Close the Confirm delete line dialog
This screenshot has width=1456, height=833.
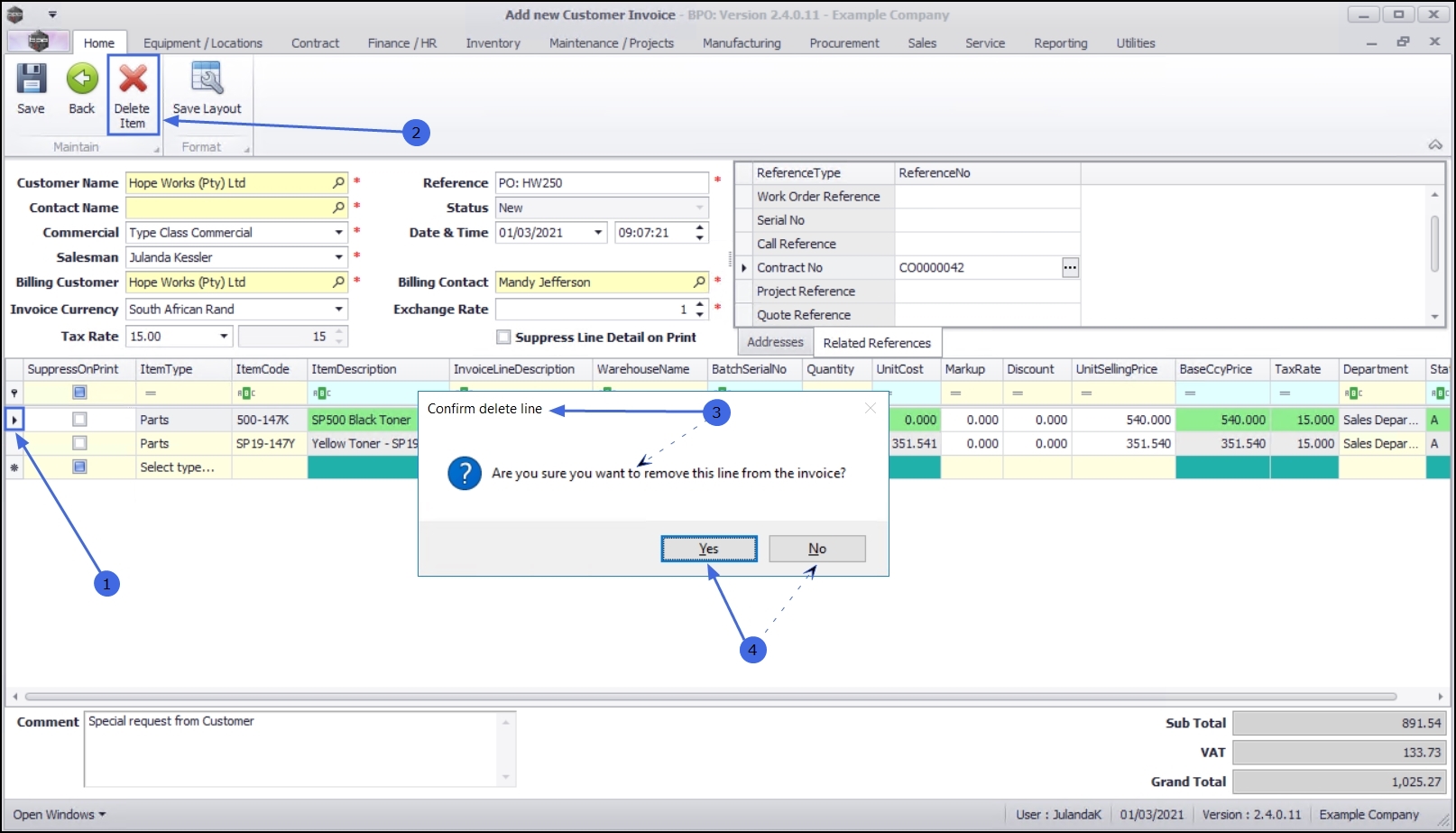click(870, 409)
